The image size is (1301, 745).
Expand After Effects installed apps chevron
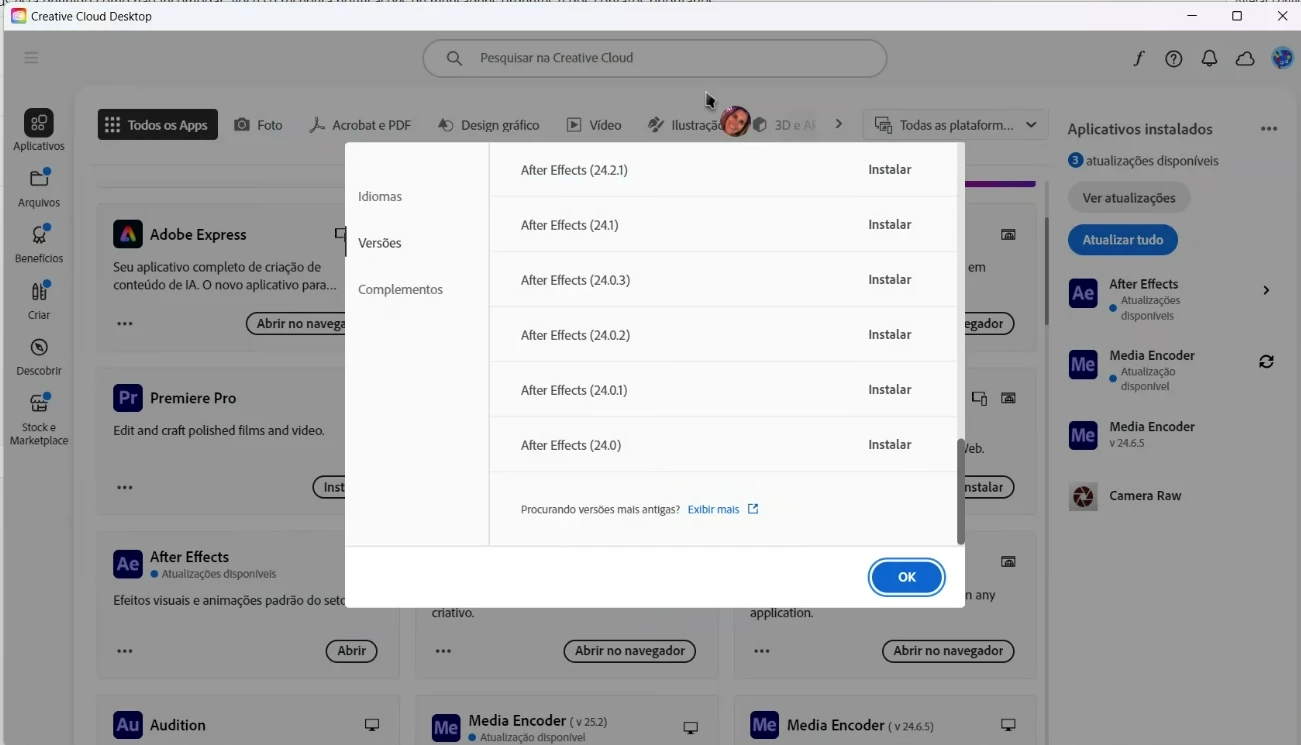pos(1266,291)
